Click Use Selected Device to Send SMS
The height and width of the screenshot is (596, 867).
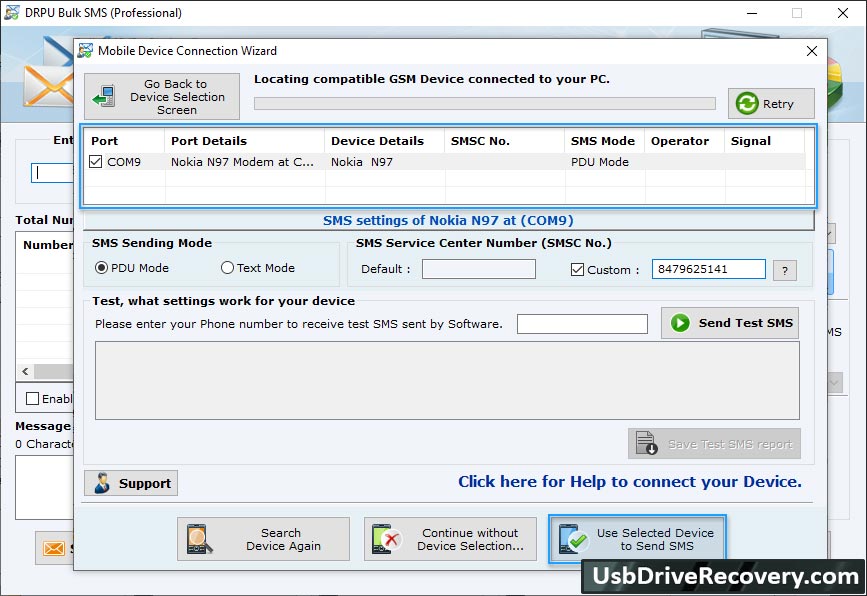[637, 539]
